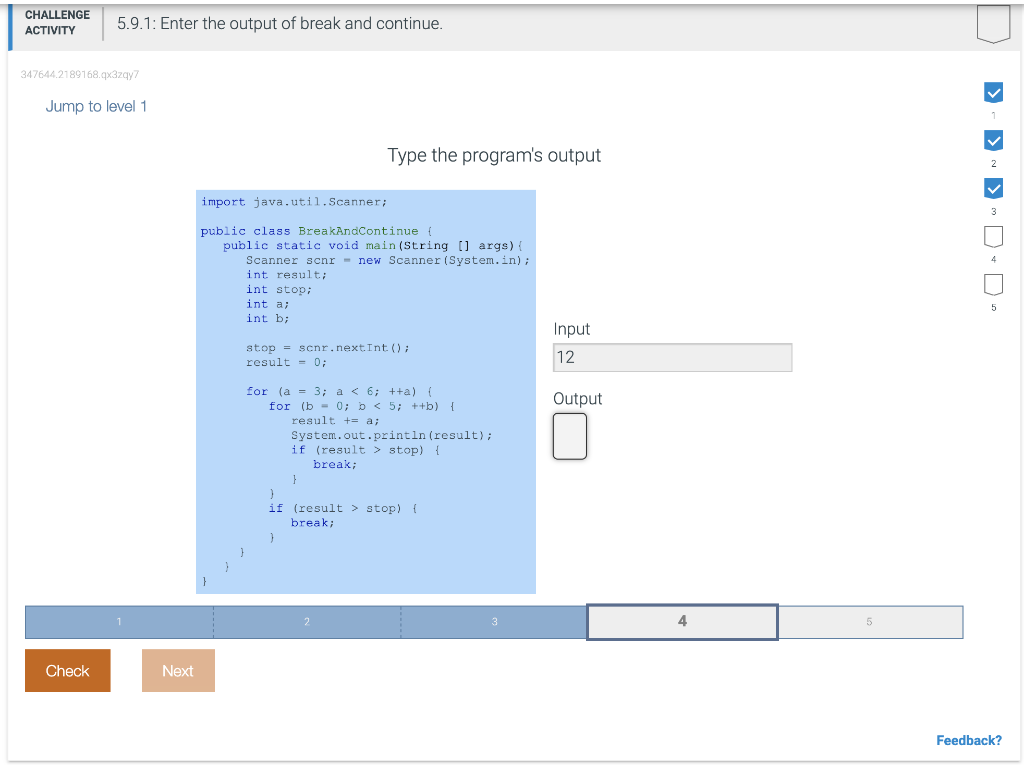1024x765 pixels.
Task: Click the empty level 4 badge
Action: (x=993, y=235)
